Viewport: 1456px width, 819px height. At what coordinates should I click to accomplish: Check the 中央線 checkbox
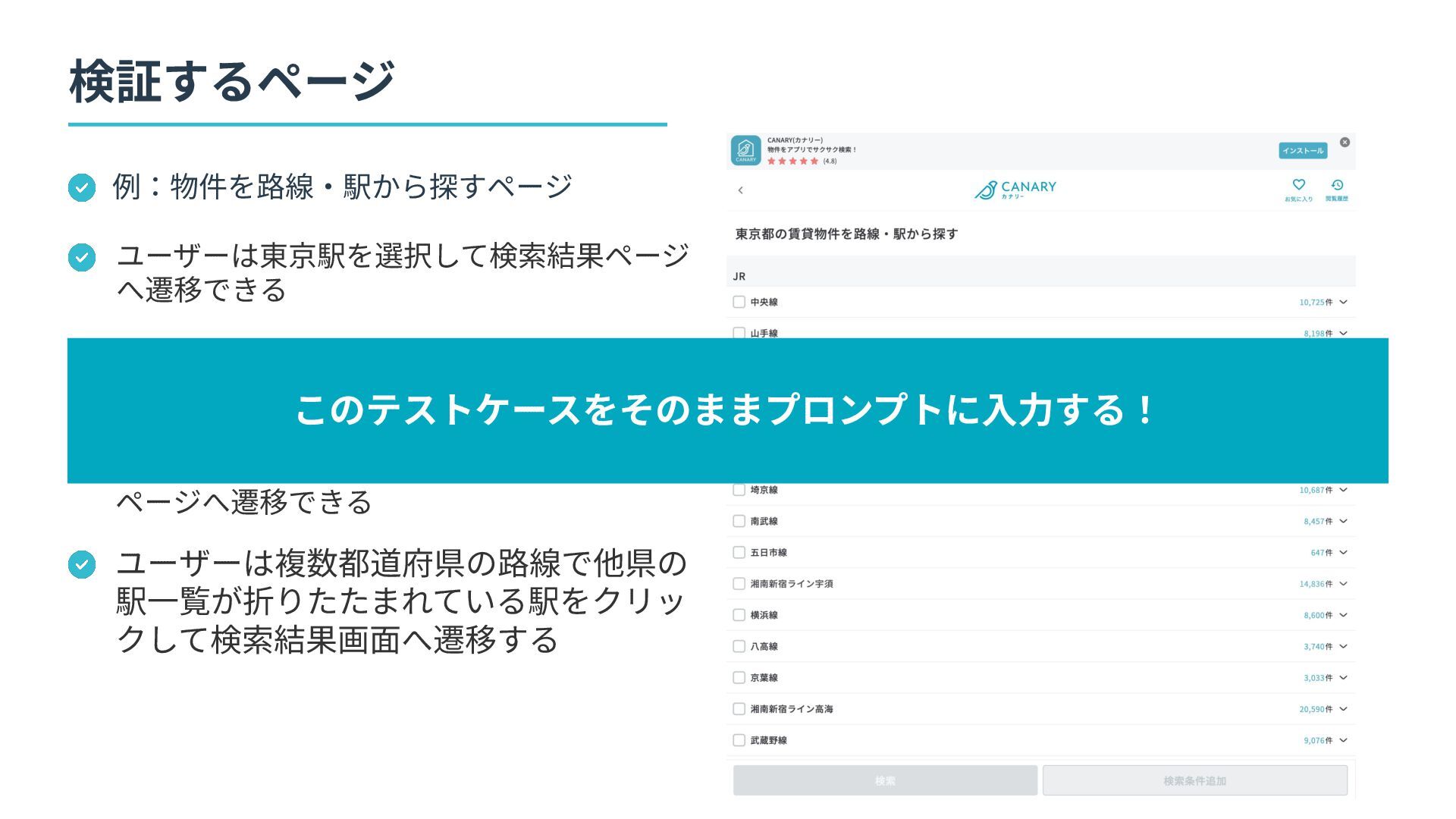click(739, 302)
